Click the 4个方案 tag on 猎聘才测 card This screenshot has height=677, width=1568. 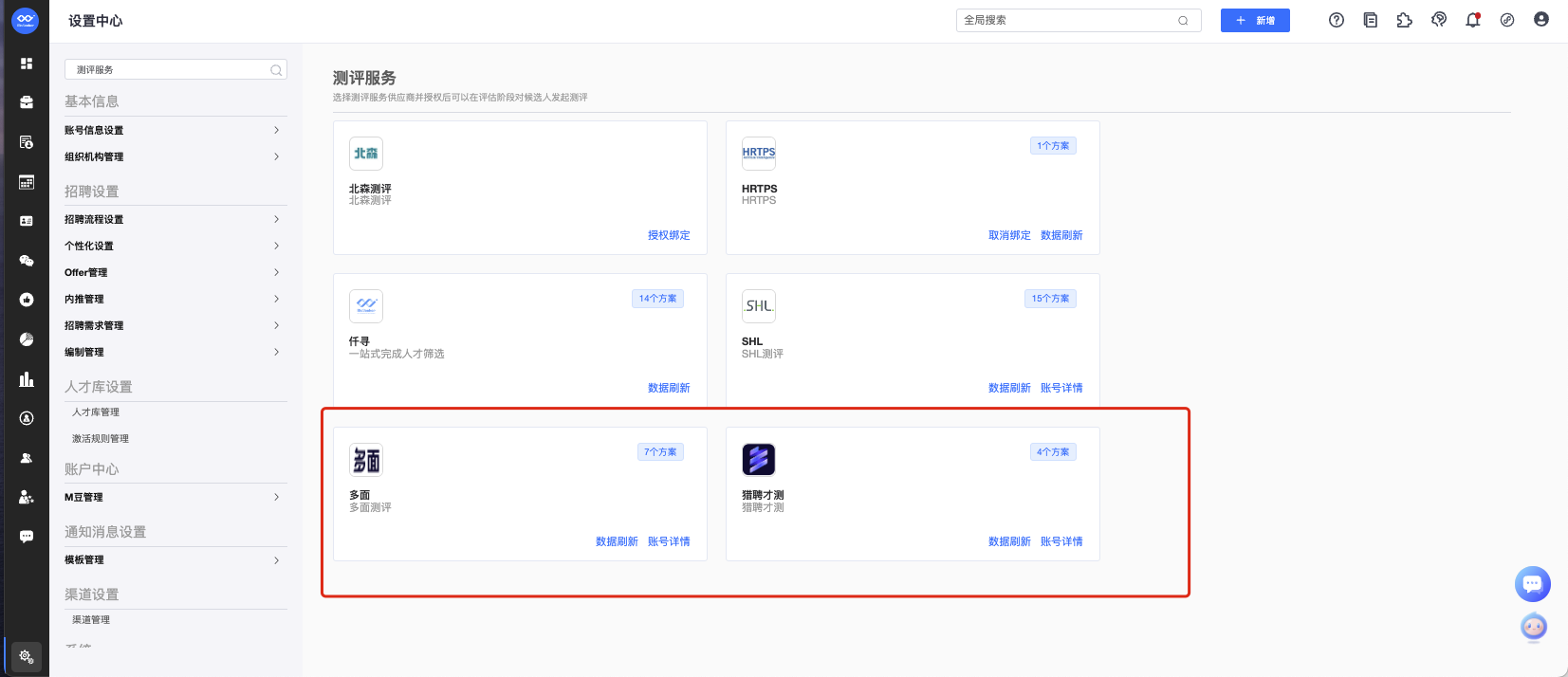(x=1053, y=452)
